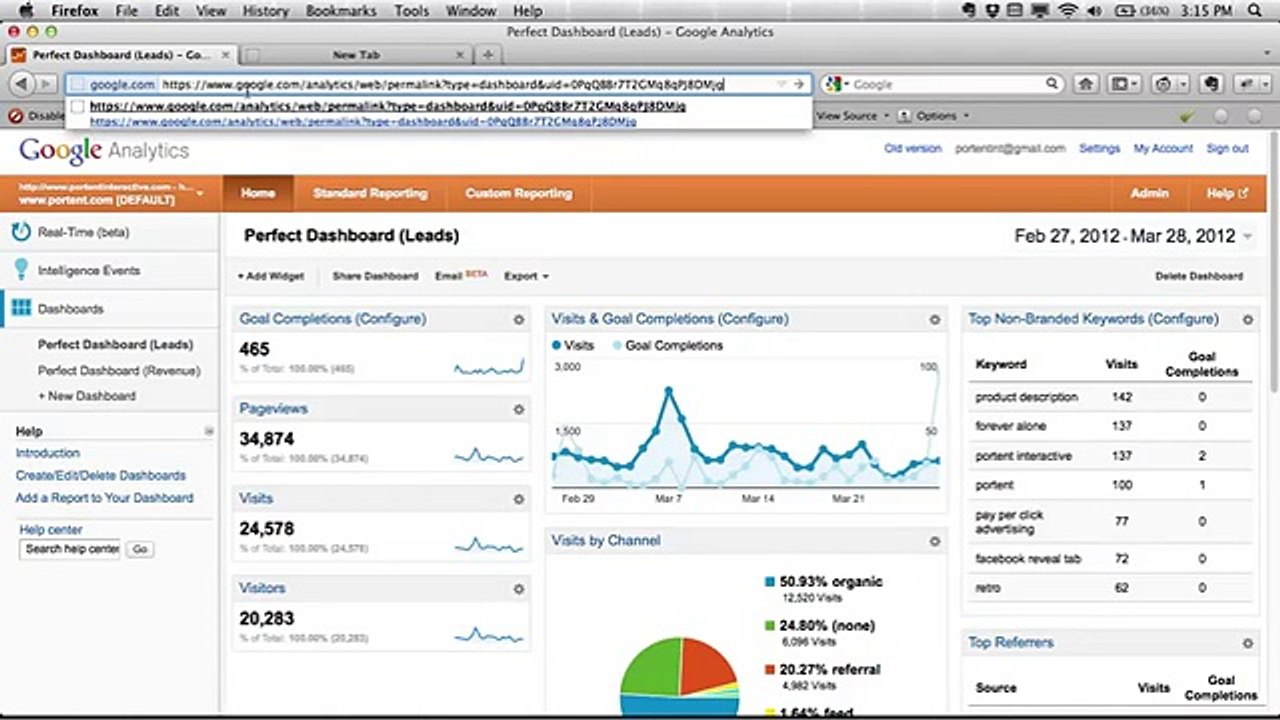The height and width of the screenshot is (720, 1280).
Task: Close the New Tab tab
Action: tap(460, 55)
